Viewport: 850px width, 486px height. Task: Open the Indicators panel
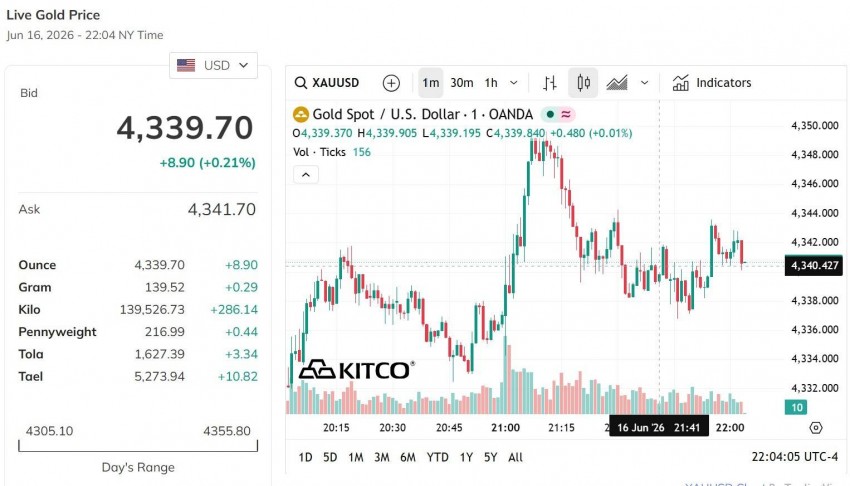point(712,83)
